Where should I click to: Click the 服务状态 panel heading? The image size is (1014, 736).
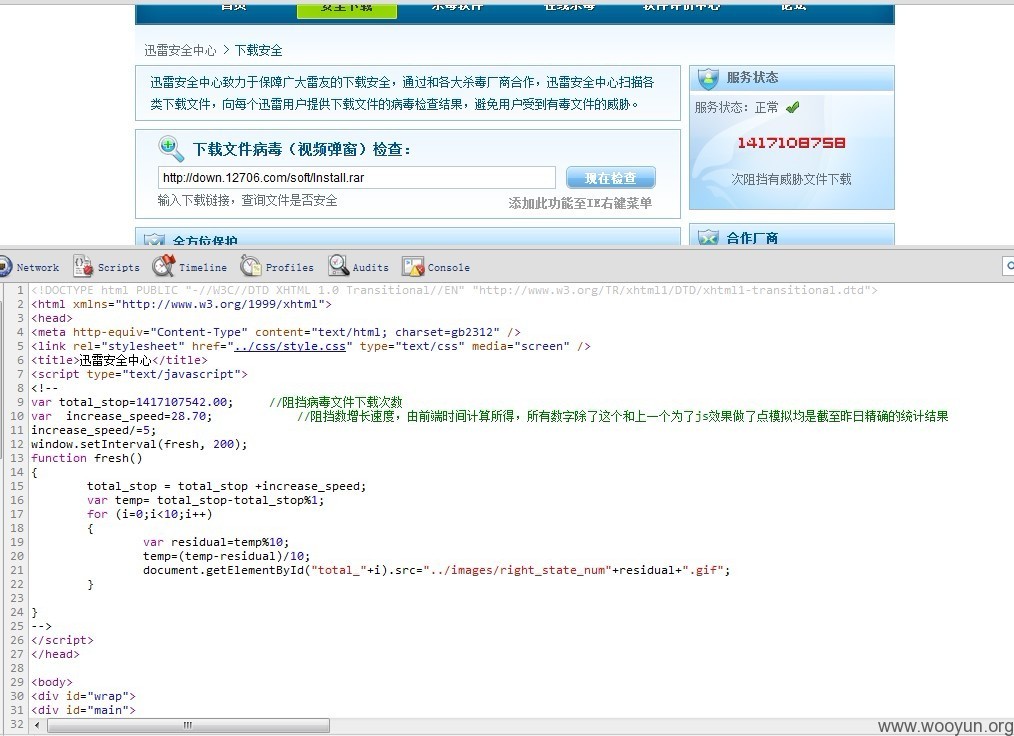coord(752,78)
